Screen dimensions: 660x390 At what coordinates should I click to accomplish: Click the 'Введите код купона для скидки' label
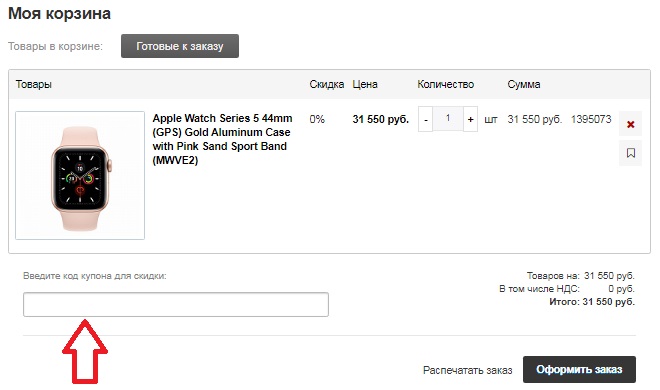point(95,276)
